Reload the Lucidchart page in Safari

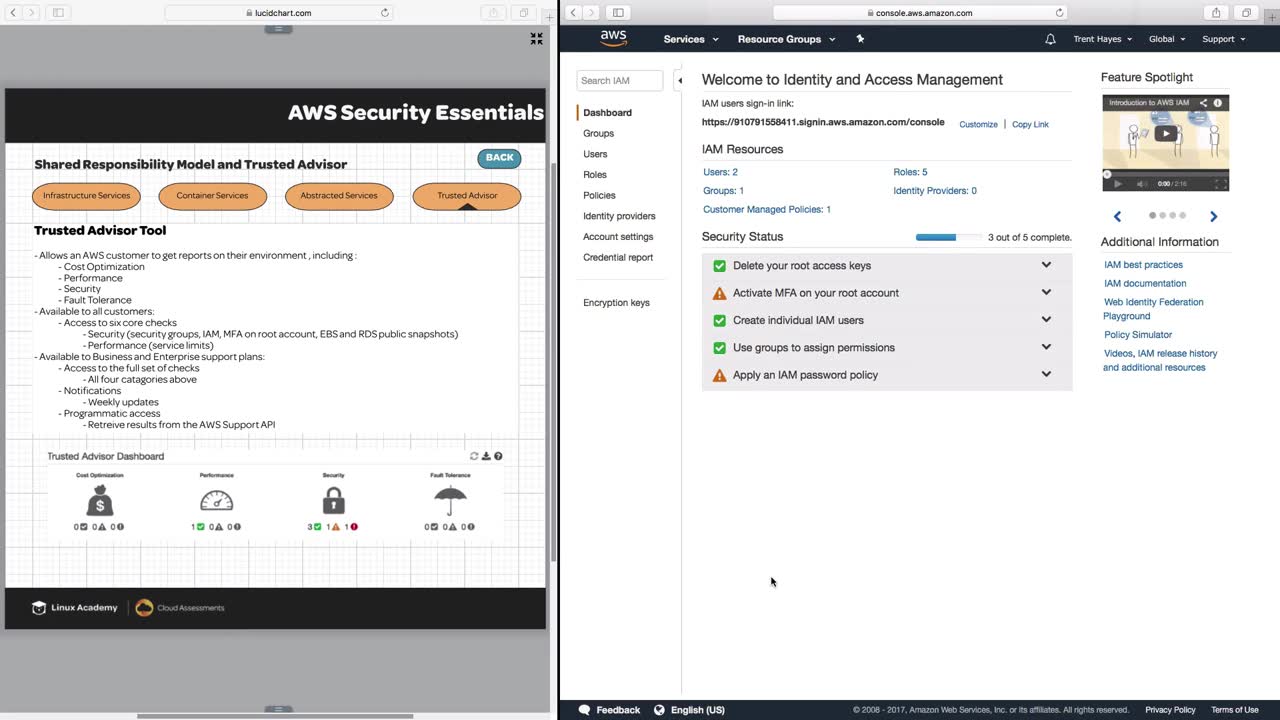(385, 13)
